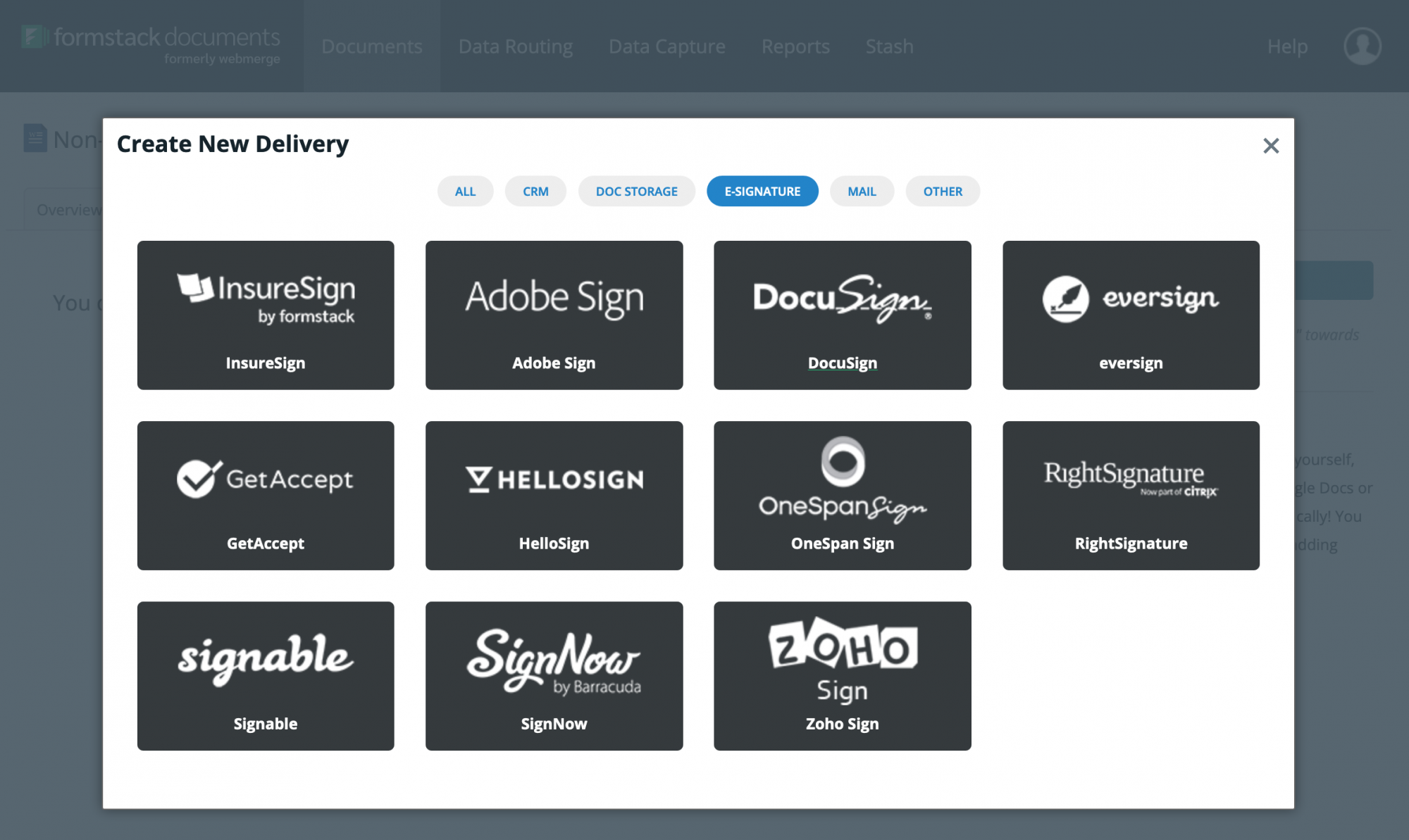Open the user profile avatar menu
The width and height of the screenshot is (1409, 840).
(1362, 46)
